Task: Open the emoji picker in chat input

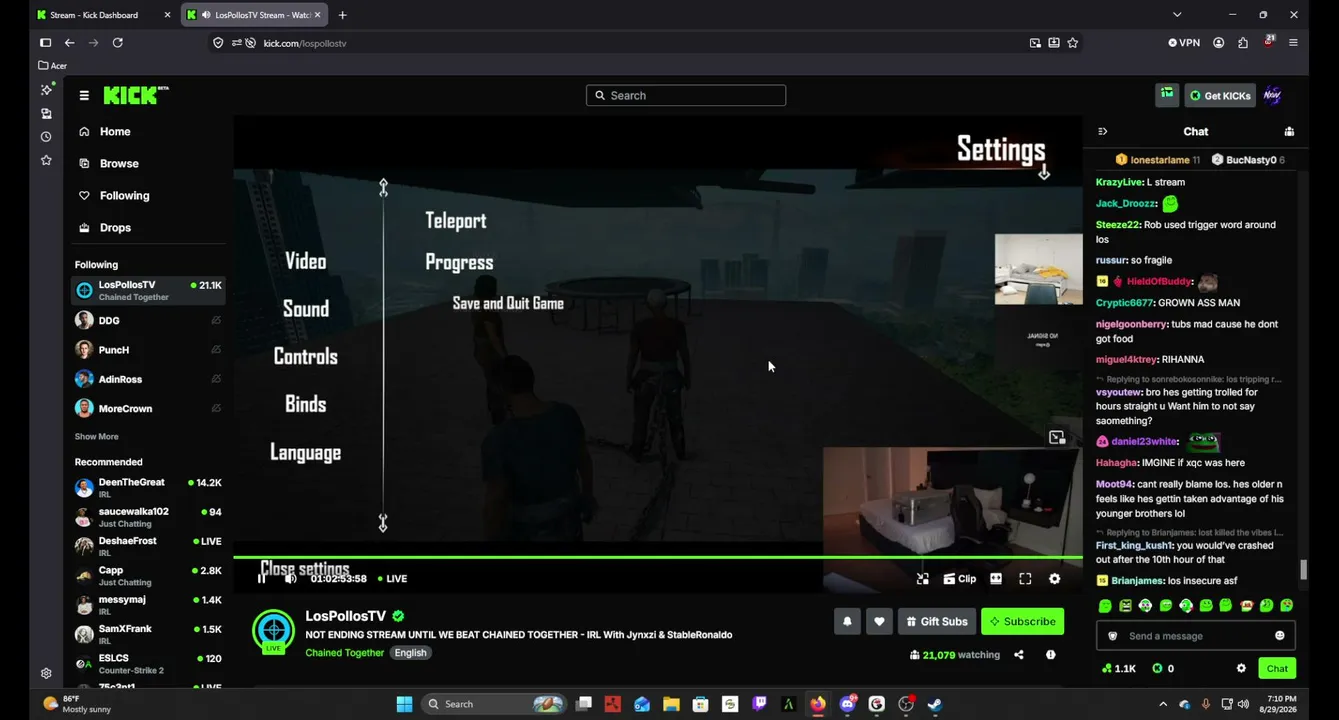Action: click(1280, 636)
